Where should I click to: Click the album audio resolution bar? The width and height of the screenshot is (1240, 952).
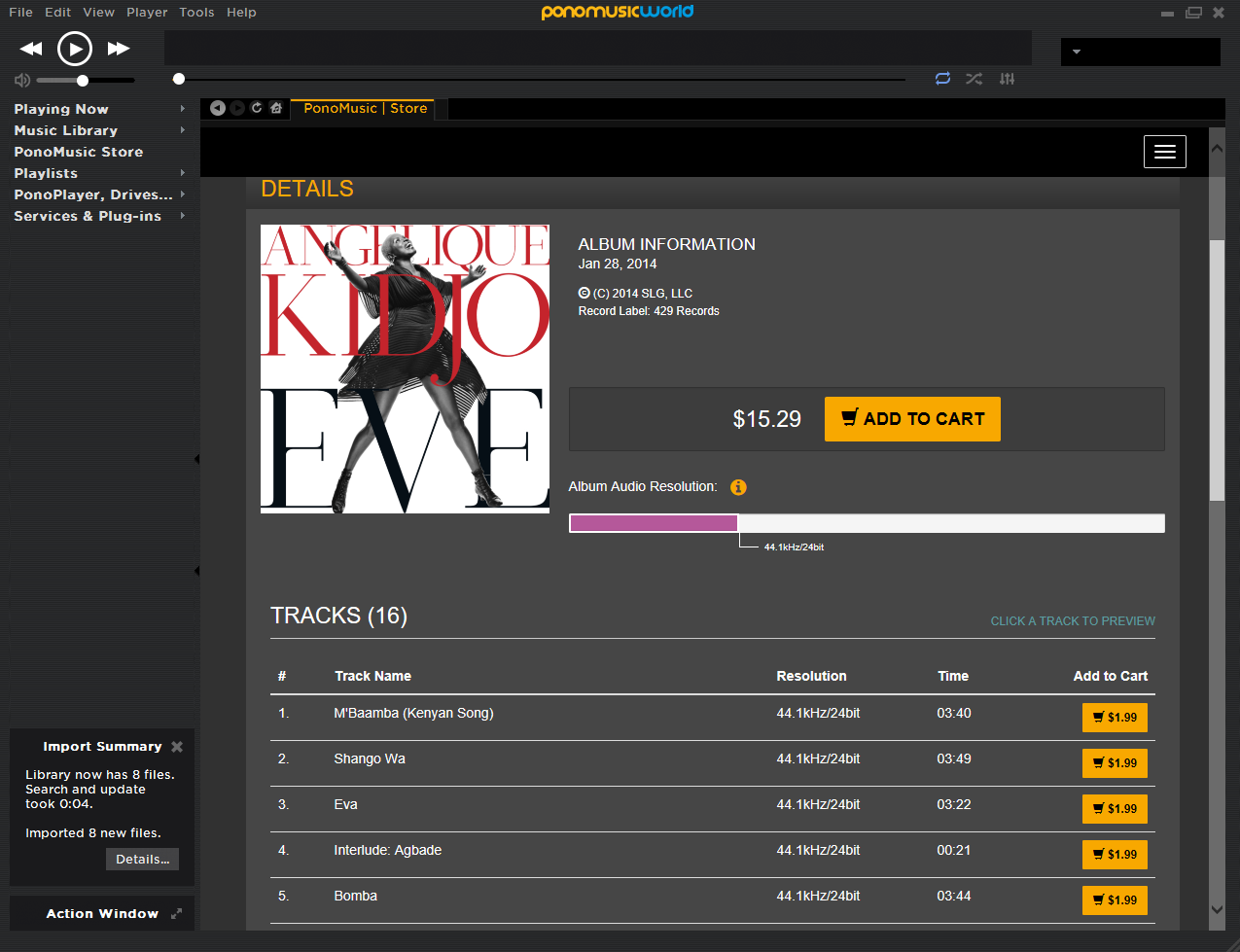click(x=867, y=523)
